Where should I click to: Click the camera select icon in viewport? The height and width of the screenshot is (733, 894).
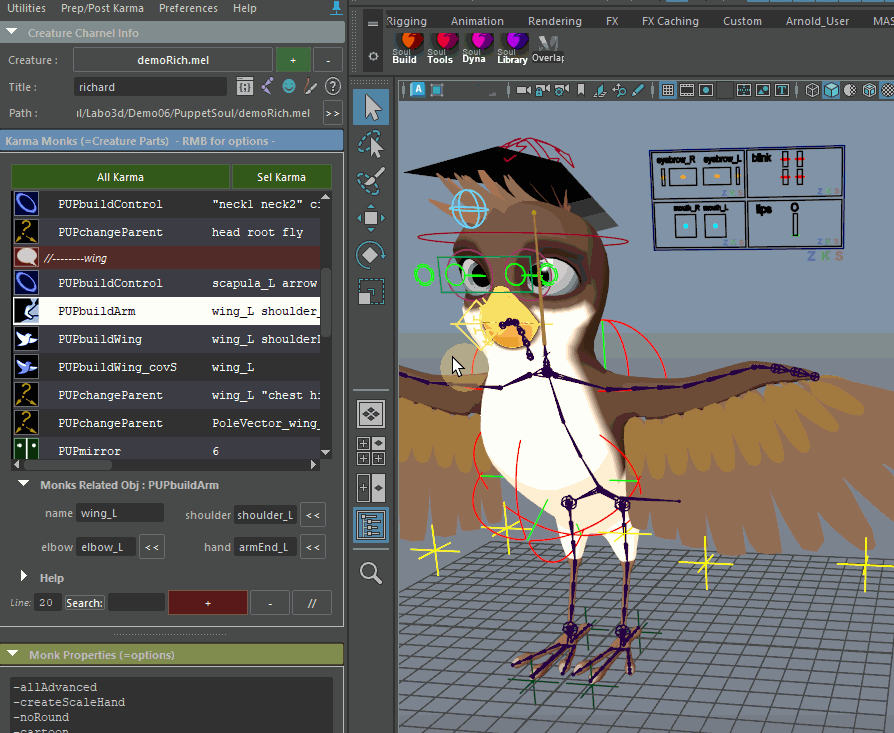(x=523, y=90)
